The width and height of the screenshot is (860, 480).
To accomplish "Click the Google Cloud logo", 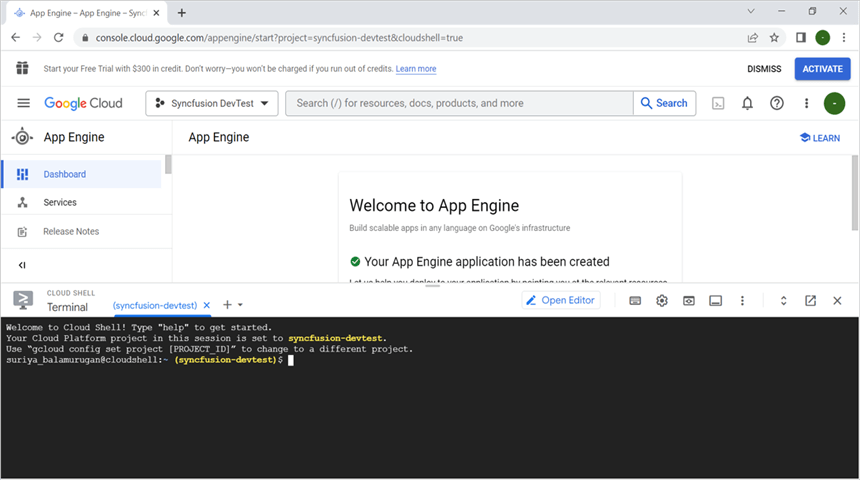I will pos(83,103).
